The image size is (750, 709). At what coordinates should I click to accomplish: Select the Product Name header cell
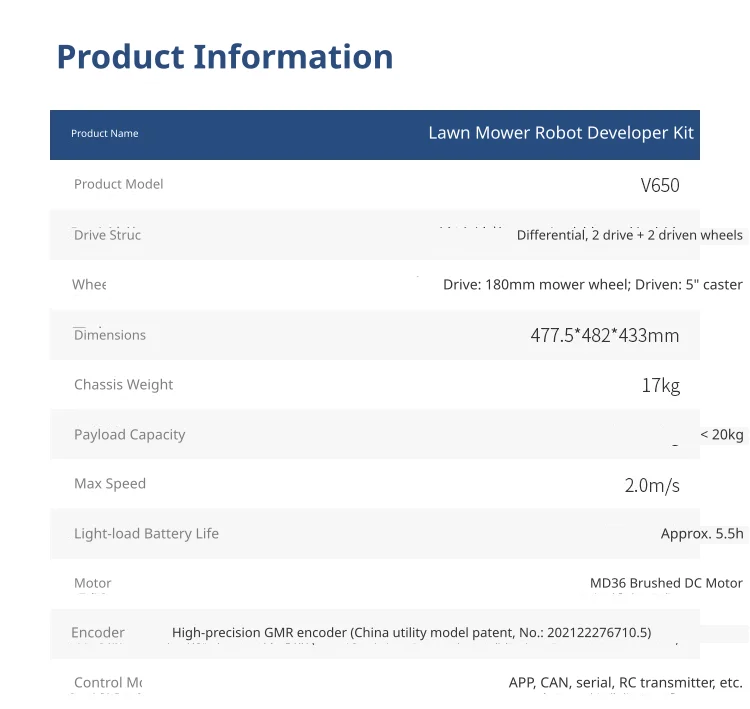coord(105,133)
